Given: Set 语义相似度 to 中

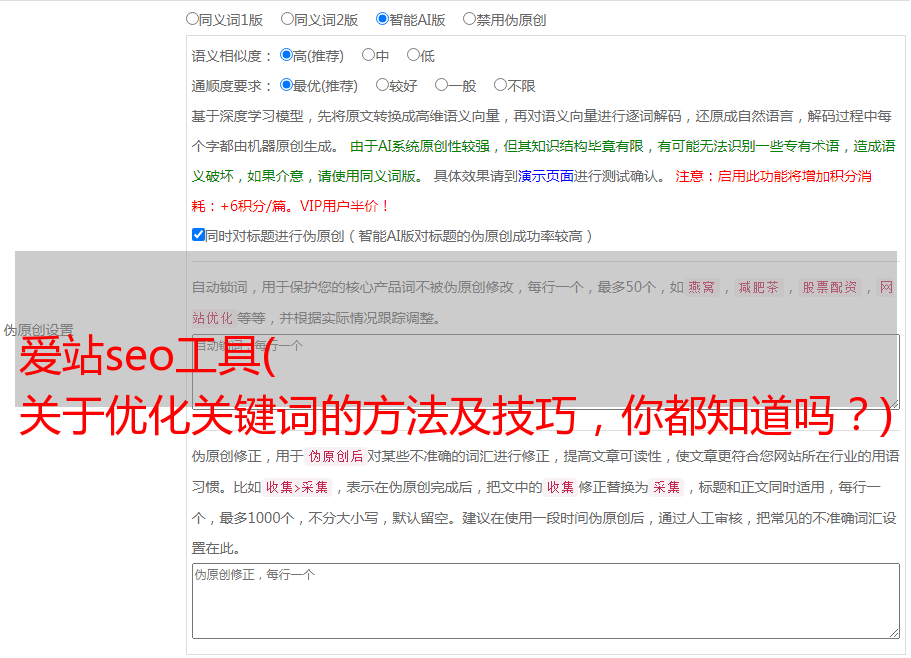Looking at the screenshot, I should pyautogui.click(x=368, y=55).
